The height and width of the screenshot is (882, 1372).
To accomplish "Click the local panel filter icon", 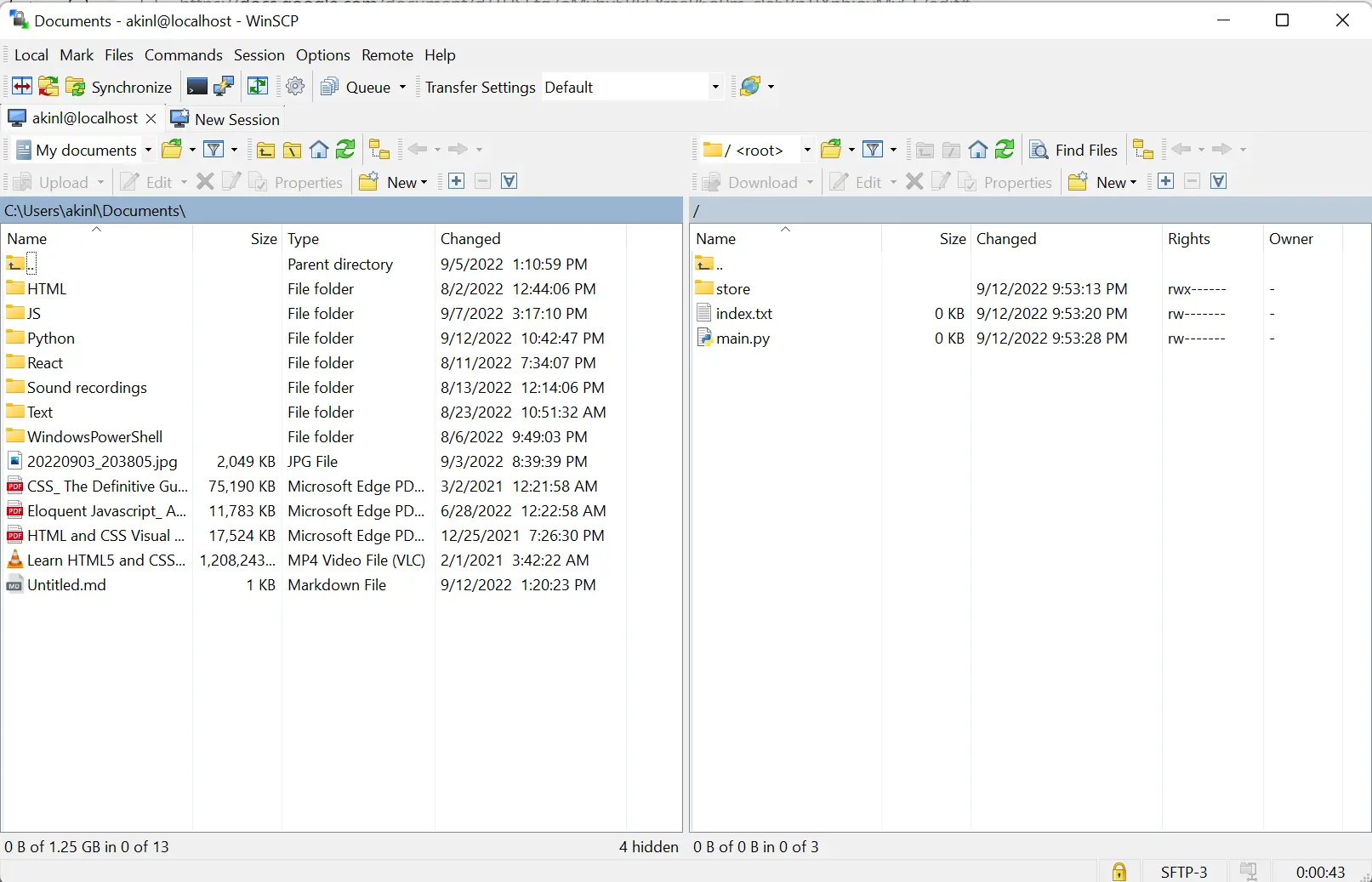I will (214, 150).
